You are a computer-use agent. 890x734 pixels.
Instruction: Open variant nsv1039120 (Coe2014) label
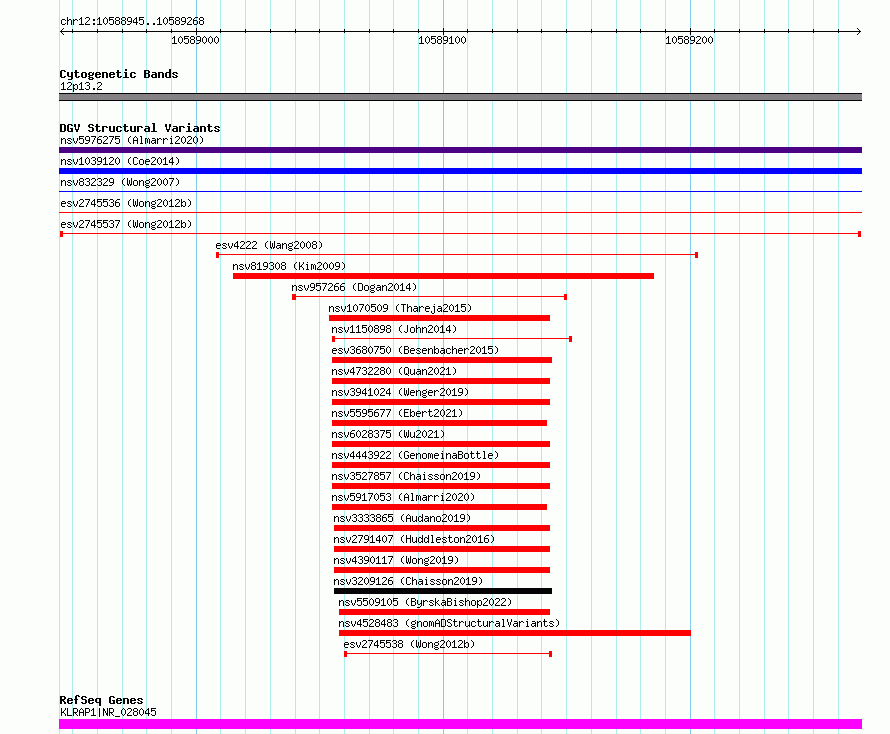120,161
